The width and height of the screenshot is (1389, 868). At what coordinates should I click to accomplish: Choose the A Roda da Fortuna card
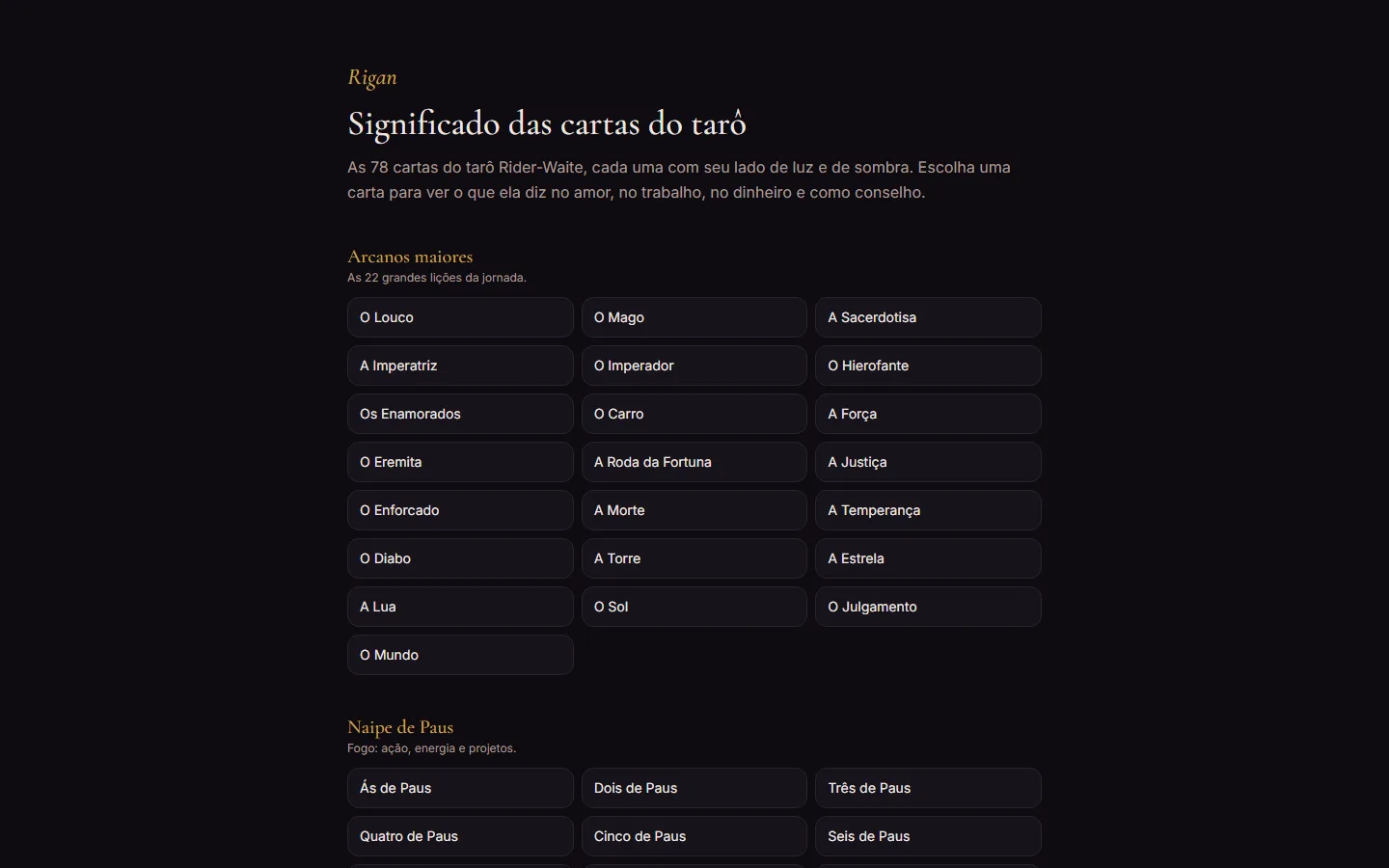694,462
